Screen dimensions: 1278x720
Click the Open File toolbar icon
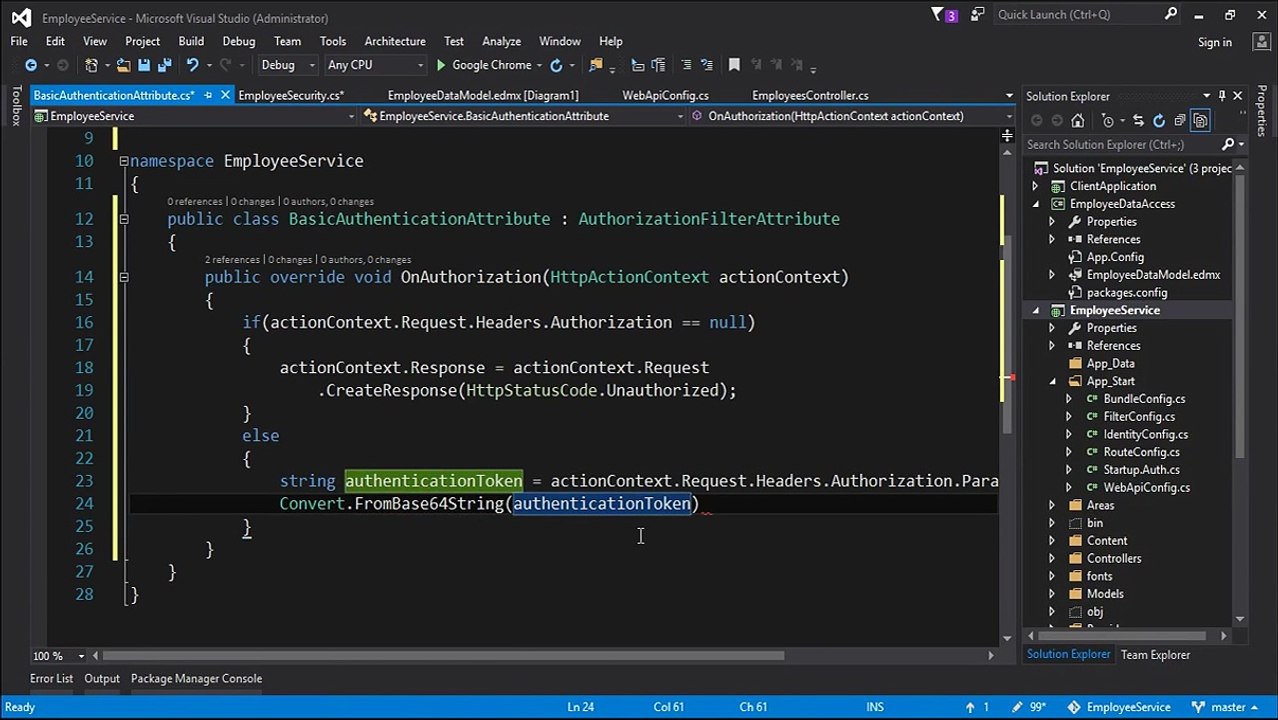pos(123,65)
